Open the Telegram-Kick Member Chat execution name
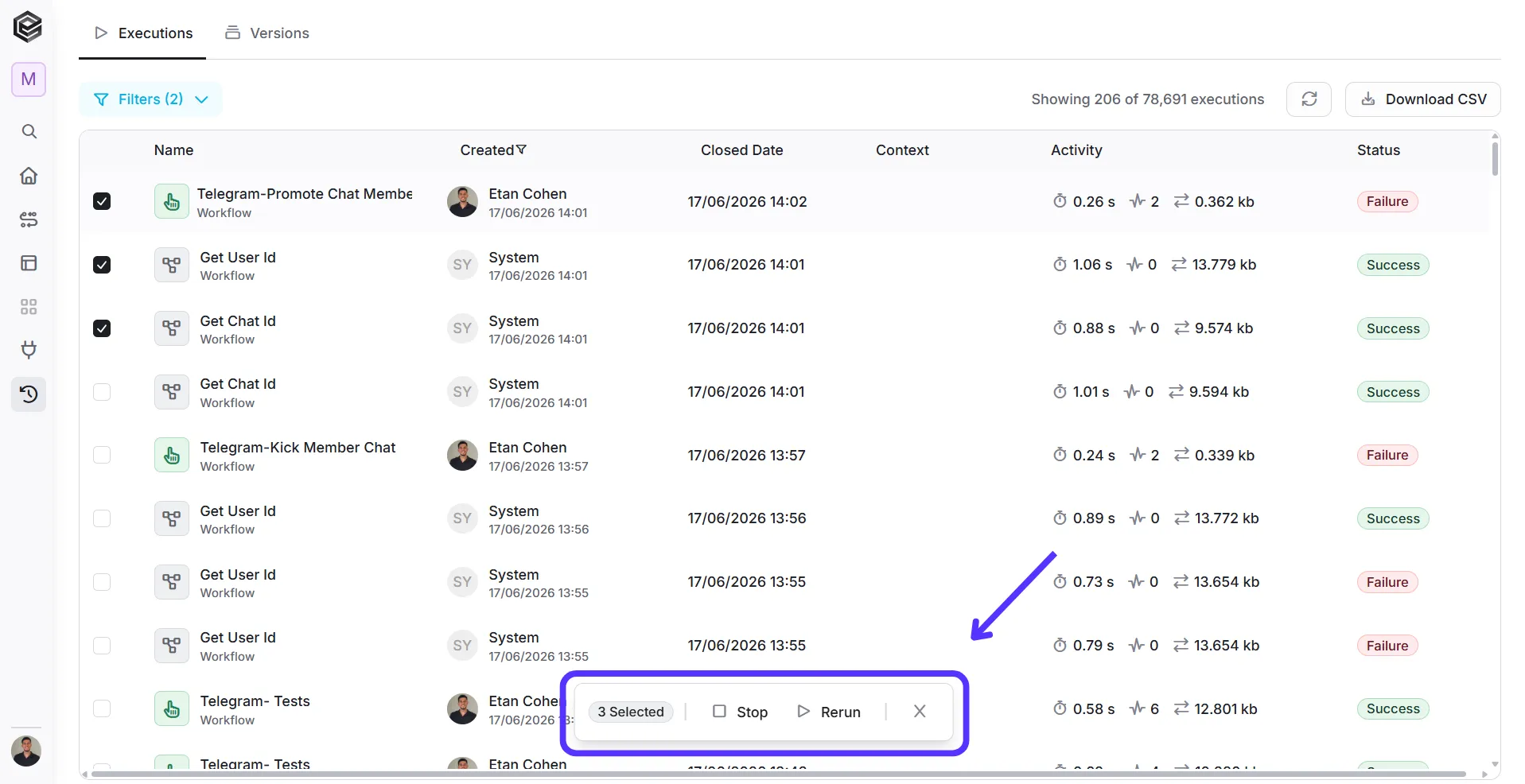The height and width of the screenshot is (784, 1525). click(298, 448)
